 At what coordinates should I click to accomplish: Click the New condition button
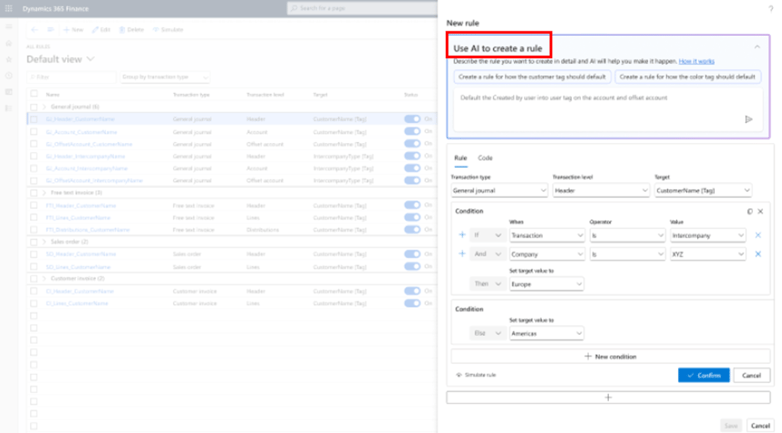[610, 357]
